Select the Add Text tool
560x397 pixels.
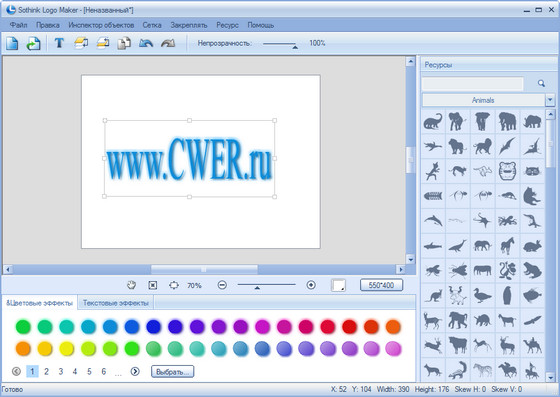click(59, 43)
